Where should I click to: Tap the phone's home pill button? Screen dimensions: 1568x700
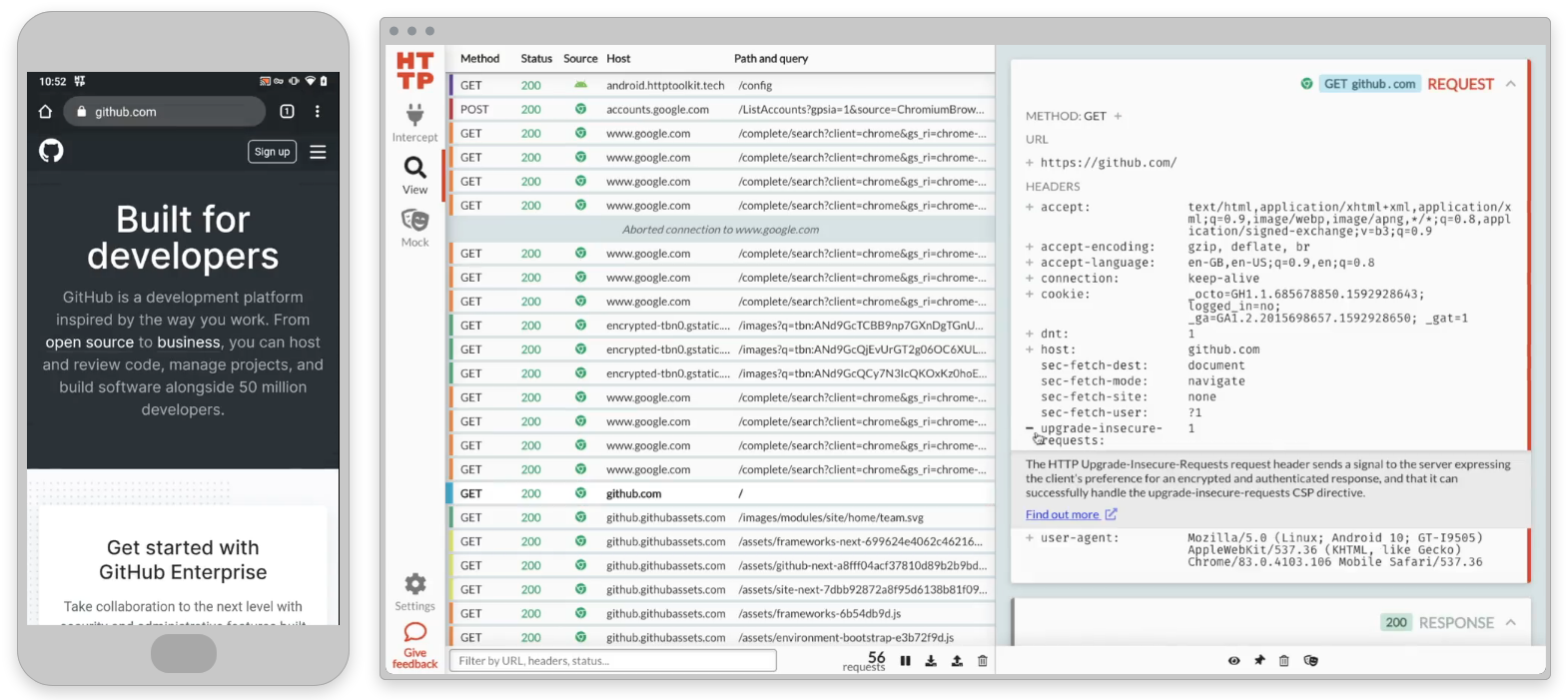(184, 654)
